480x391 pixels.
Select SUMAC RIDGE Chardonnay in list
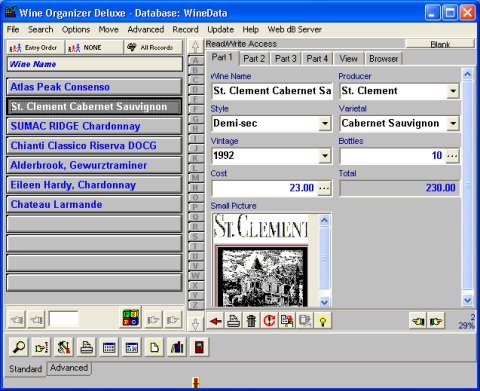click(x=94, y=126)
